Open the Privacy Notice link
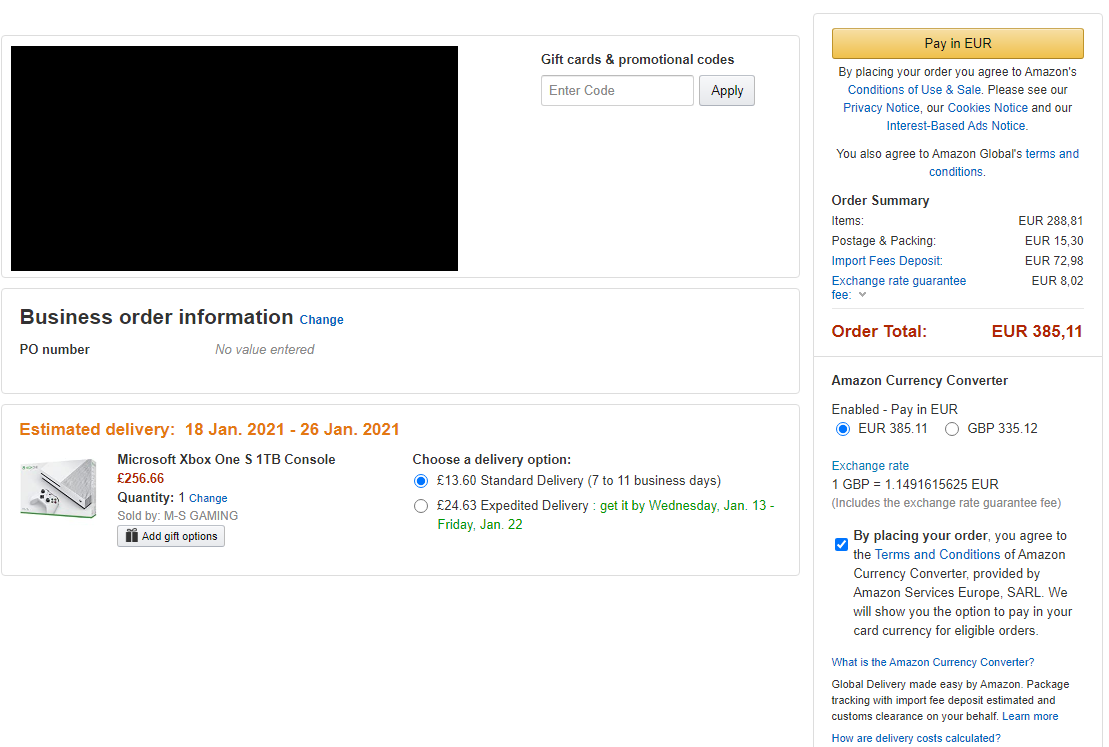1109x747 pixels. point(881,108)
